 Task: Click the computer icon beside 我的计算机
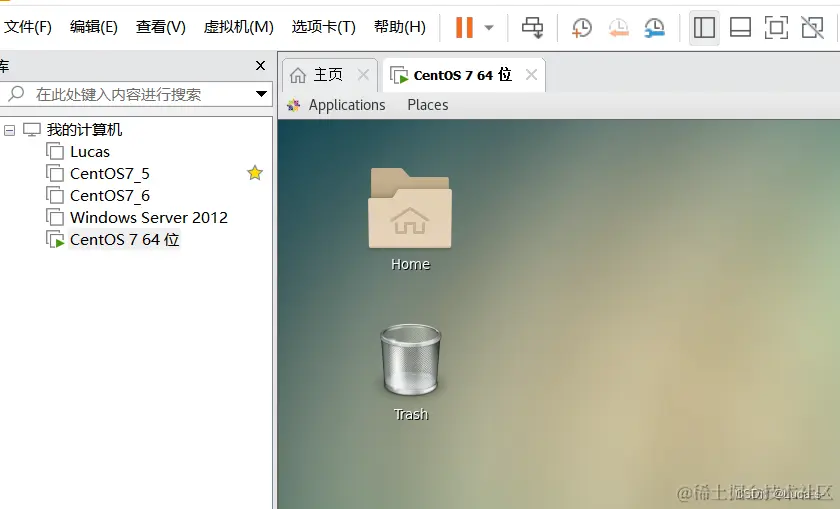(32, 130)
